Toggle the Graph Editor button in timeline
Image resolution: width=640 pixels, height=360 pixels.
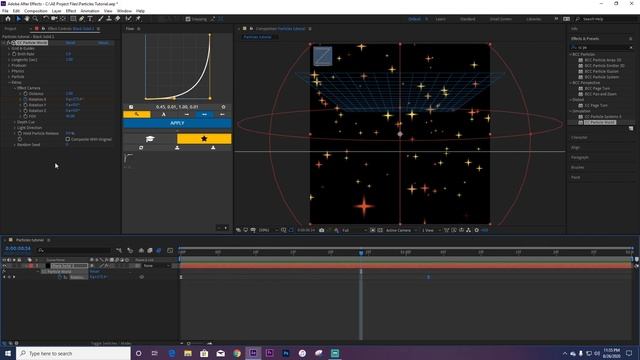[x=170, y=250]
